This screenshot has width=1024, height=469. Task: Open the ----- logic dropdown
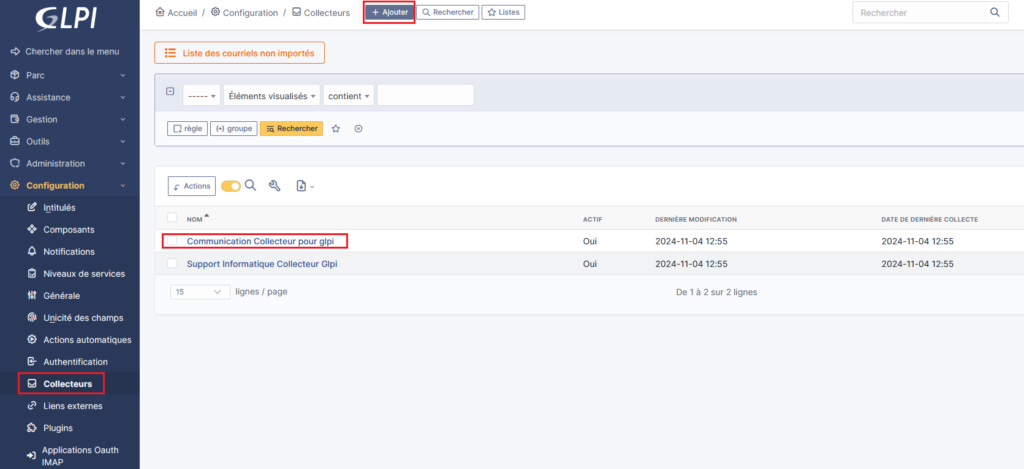click(202, 95)
